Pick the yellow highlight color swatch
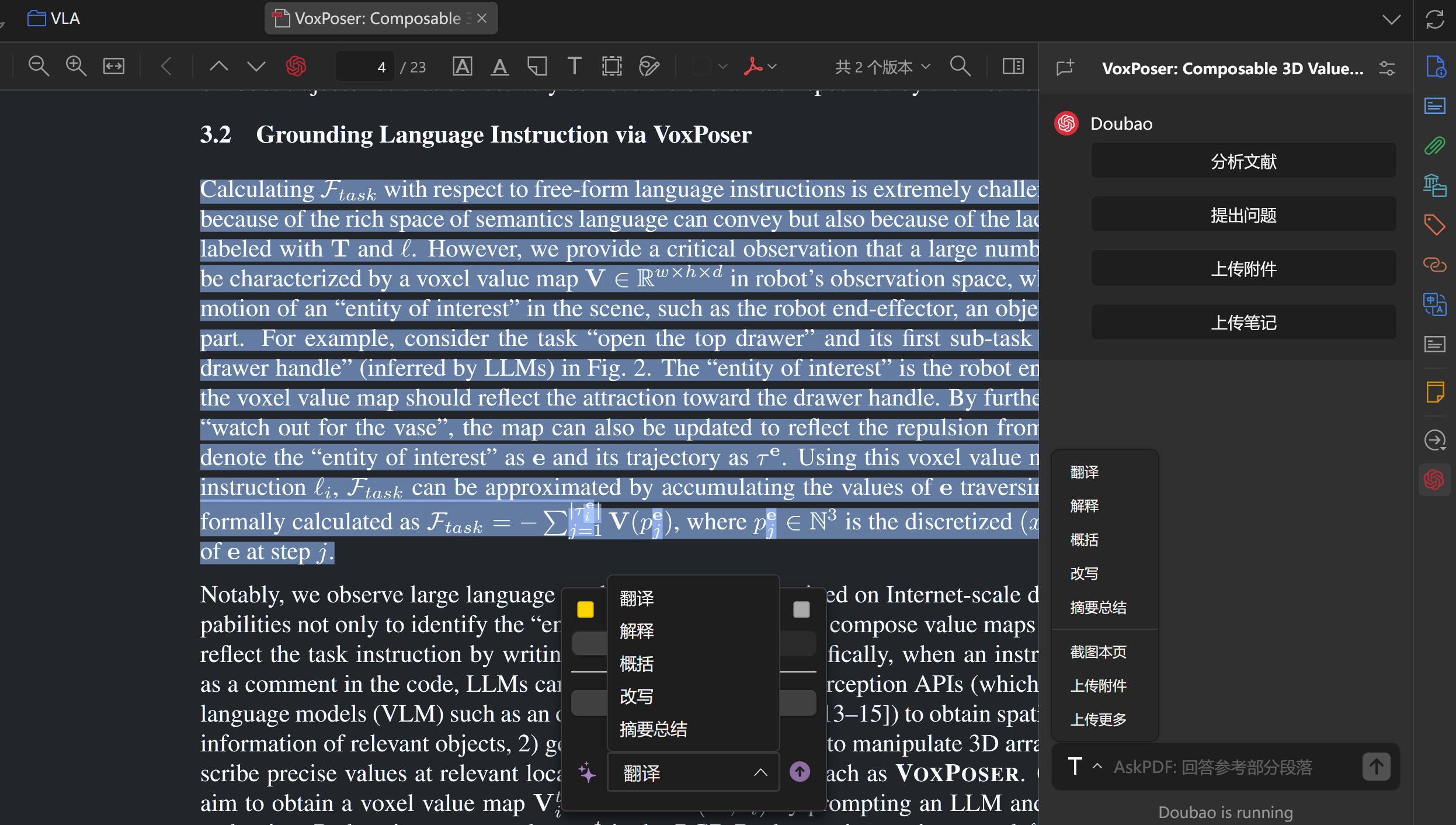1456x825 pixels. coord(585,609)
